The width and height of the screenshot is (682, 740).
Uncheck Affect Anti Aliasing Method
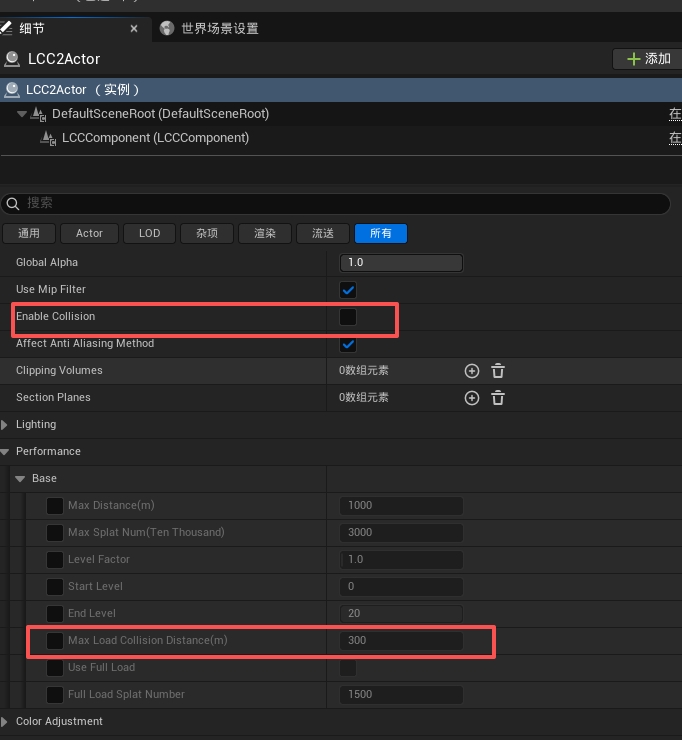coord(348,344)
